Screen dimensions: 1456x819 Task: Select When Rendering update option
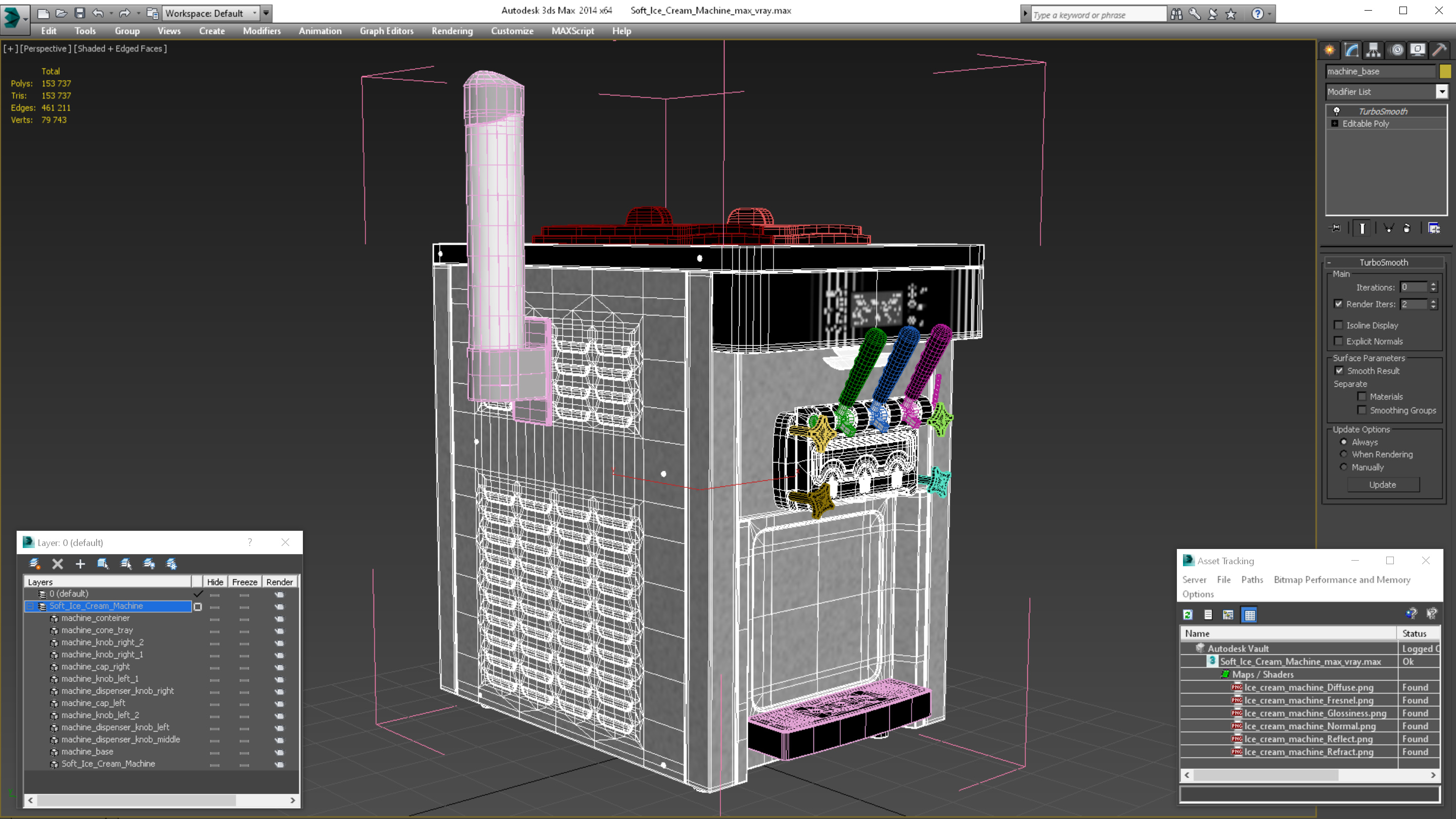pos(1344,454)
